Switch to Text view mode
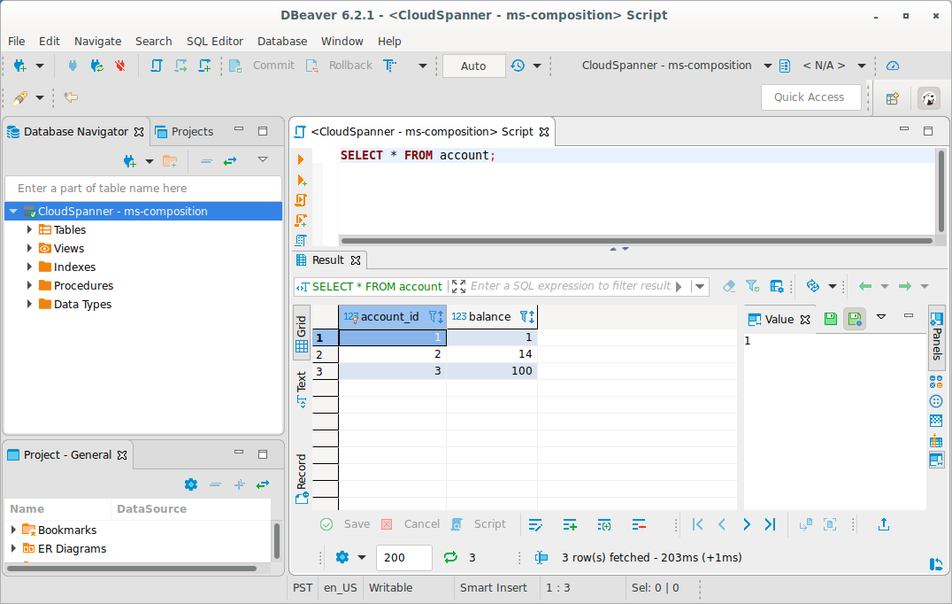The image size is (952, 604). point(302,389)
